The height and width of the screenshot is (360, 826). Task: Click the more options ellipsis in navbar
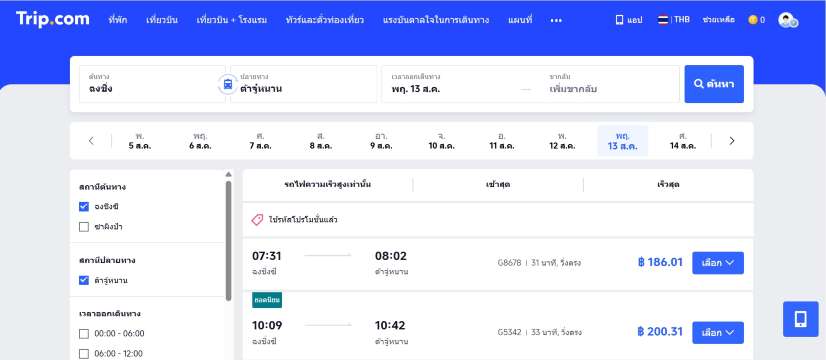[x=556, y=21]
